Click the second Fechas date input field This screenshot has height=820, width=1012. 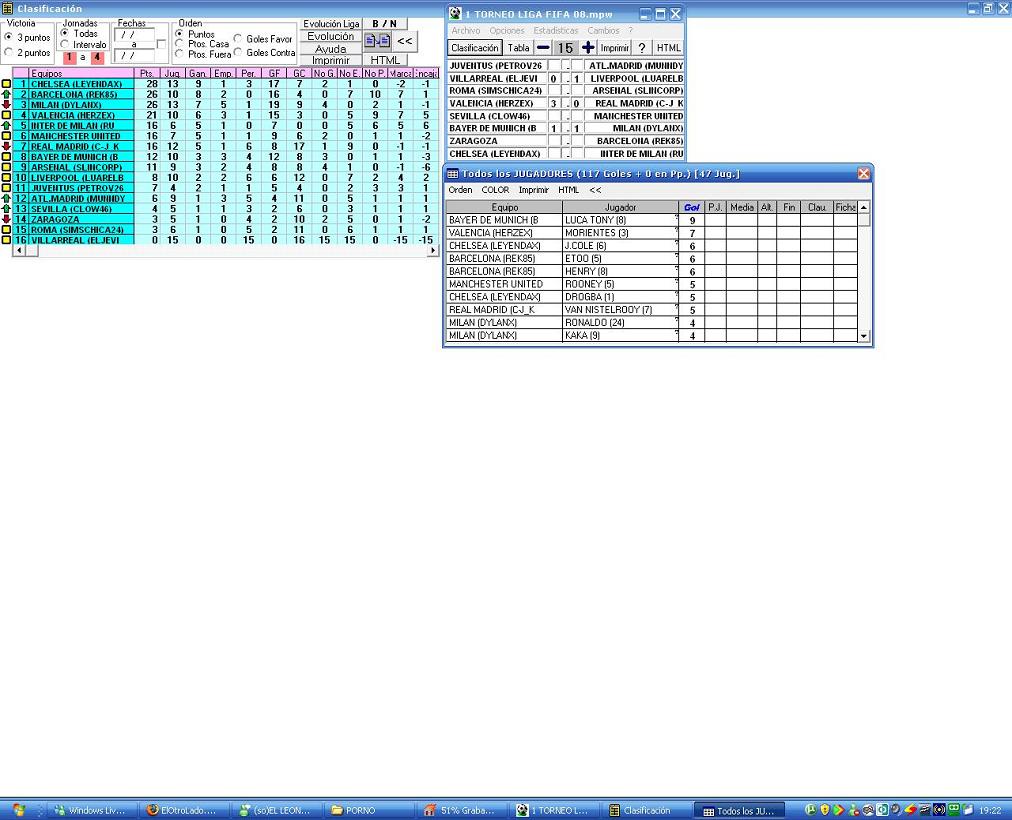click(134, 56)
